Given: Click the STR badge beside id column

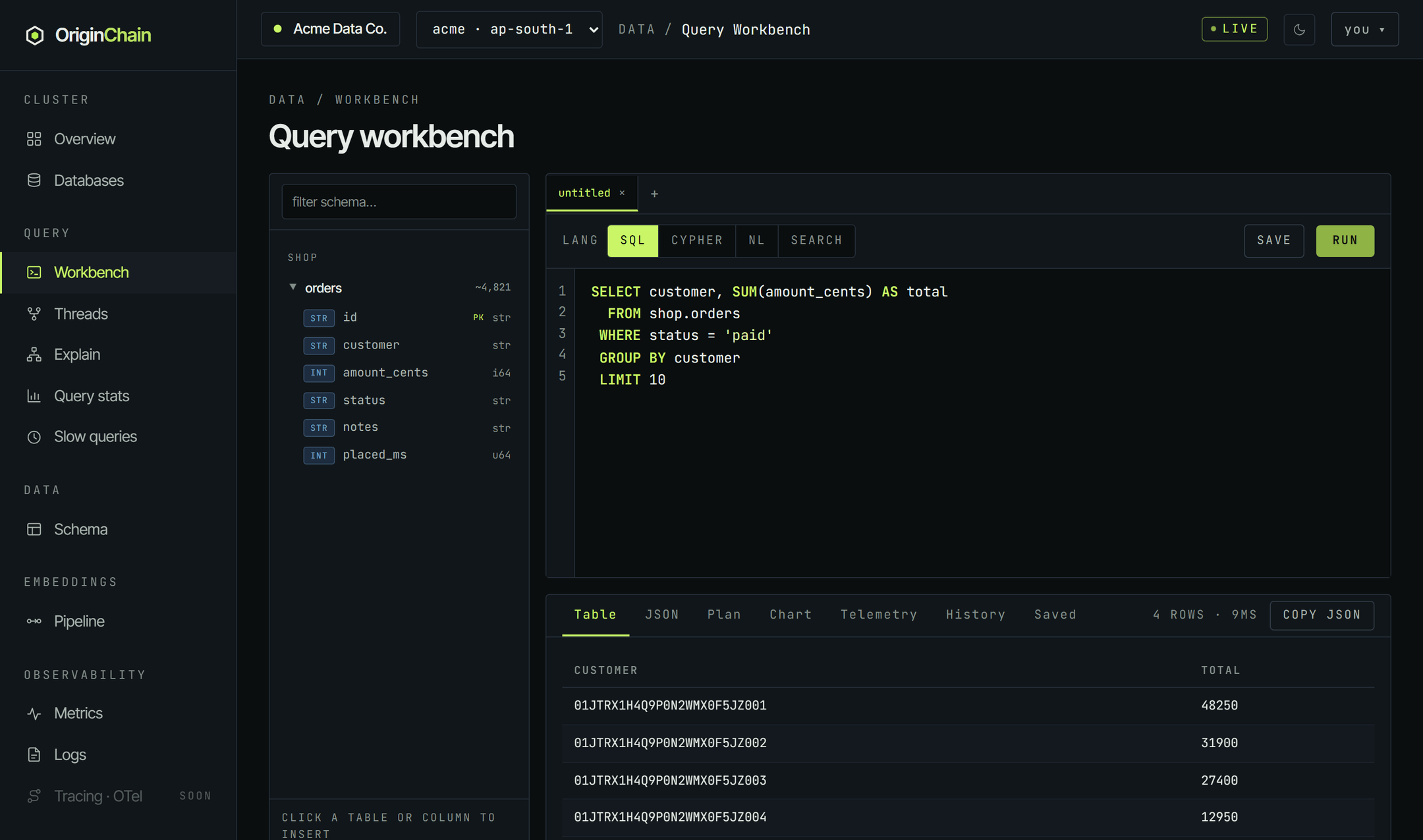Looking at the screenshot, I should 319,318.
